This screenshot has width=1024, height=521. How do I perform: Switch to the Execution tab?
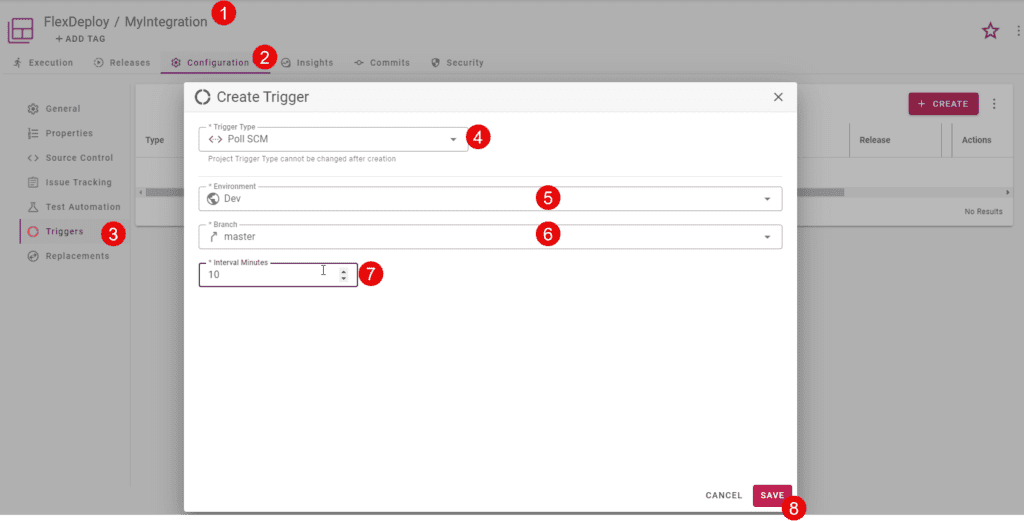43,63
